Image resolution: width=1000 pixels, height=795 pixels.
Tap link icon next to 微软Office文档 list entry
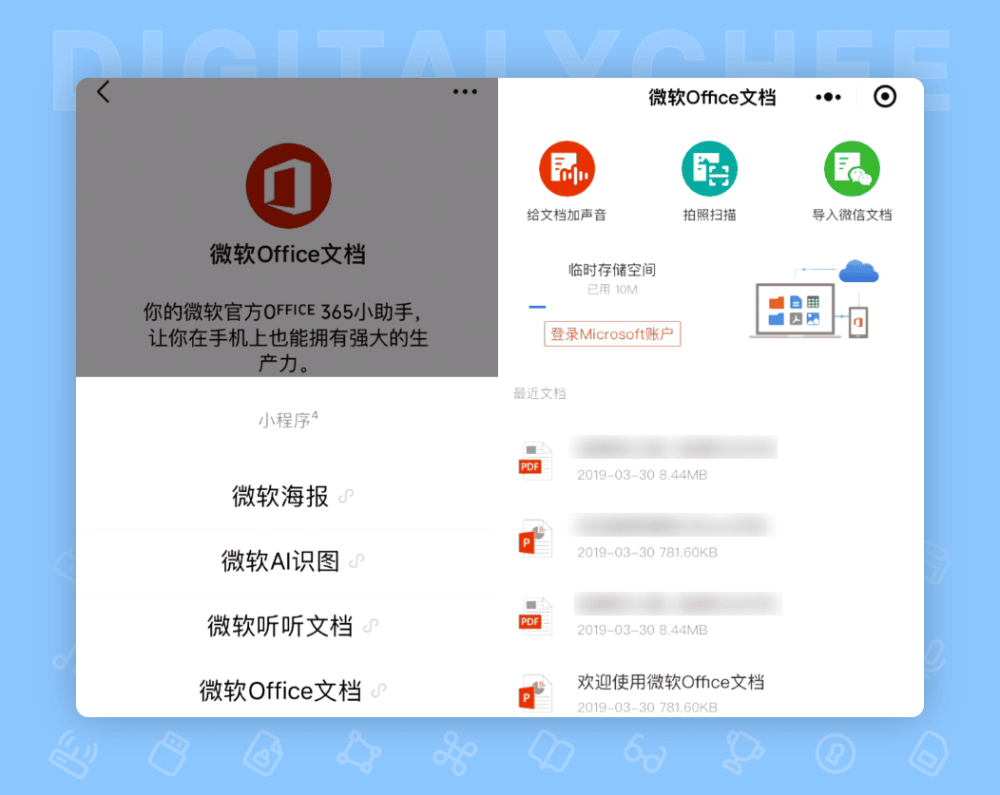[x=379, y=690]
